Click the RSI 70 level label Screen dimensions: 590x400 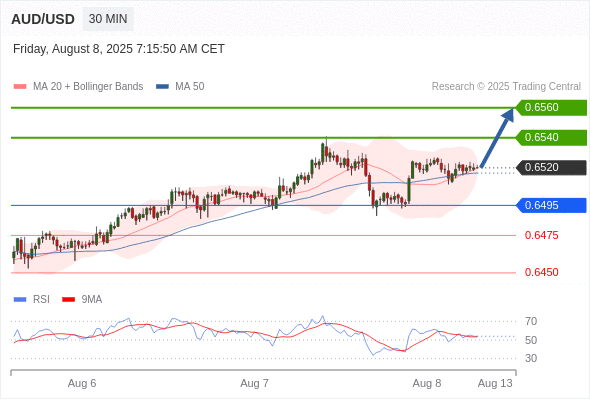pos(531,321)
